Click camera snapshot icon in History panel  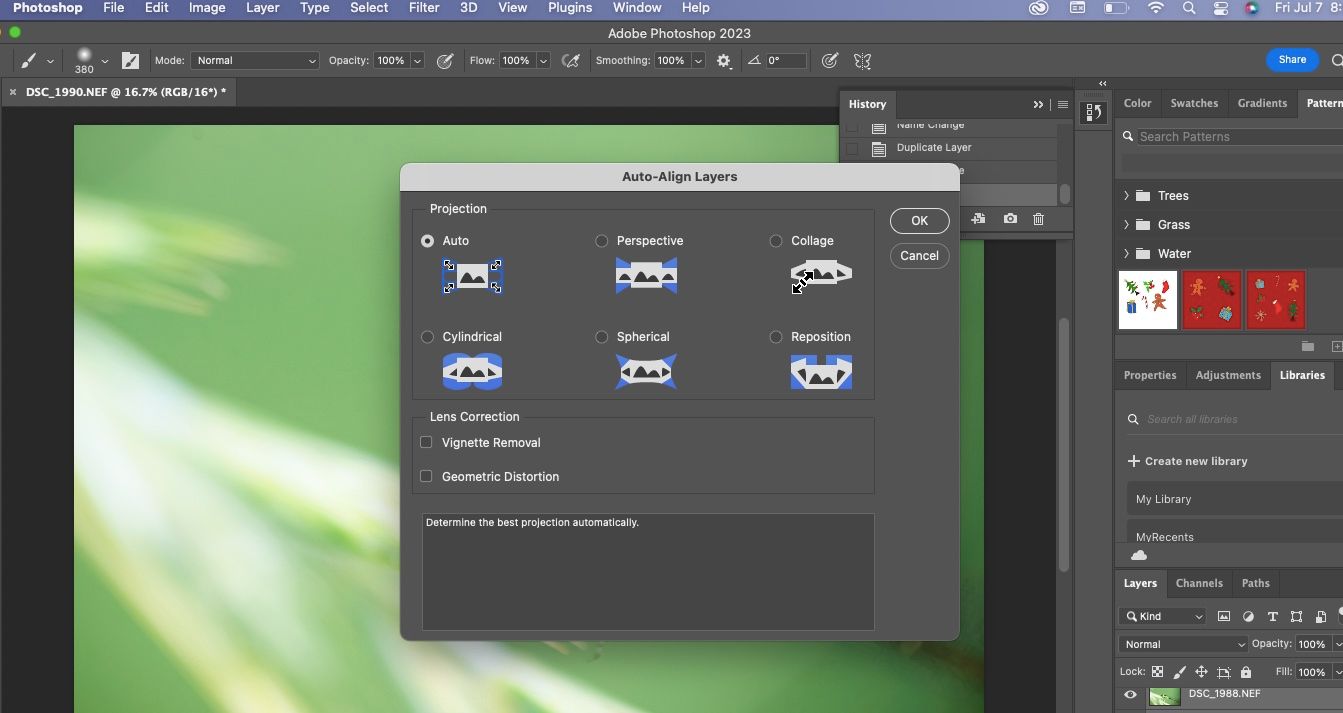coord(1010,219)
